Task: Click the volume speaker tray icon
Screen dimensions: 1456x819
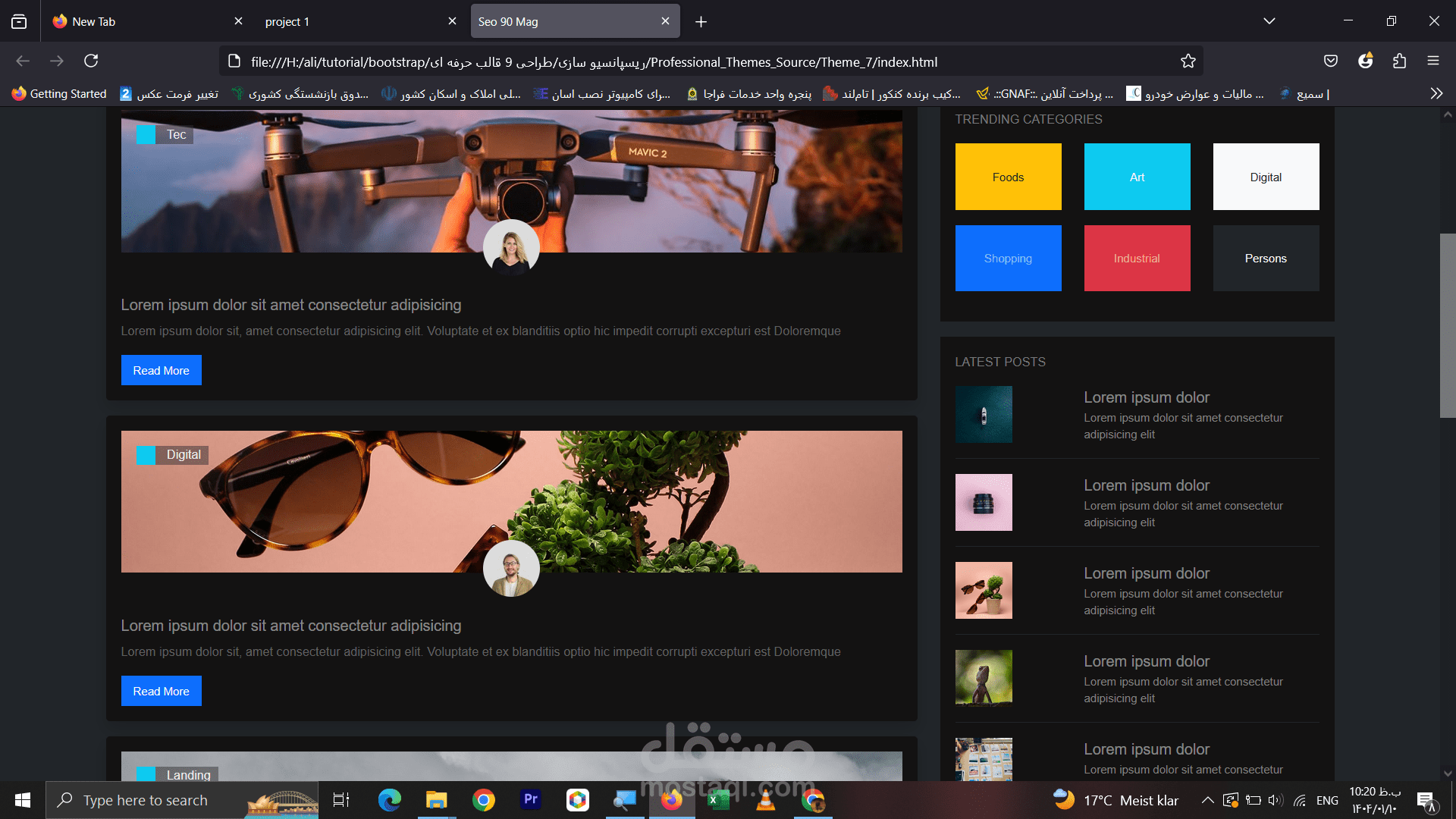Action: (1276, 800)
